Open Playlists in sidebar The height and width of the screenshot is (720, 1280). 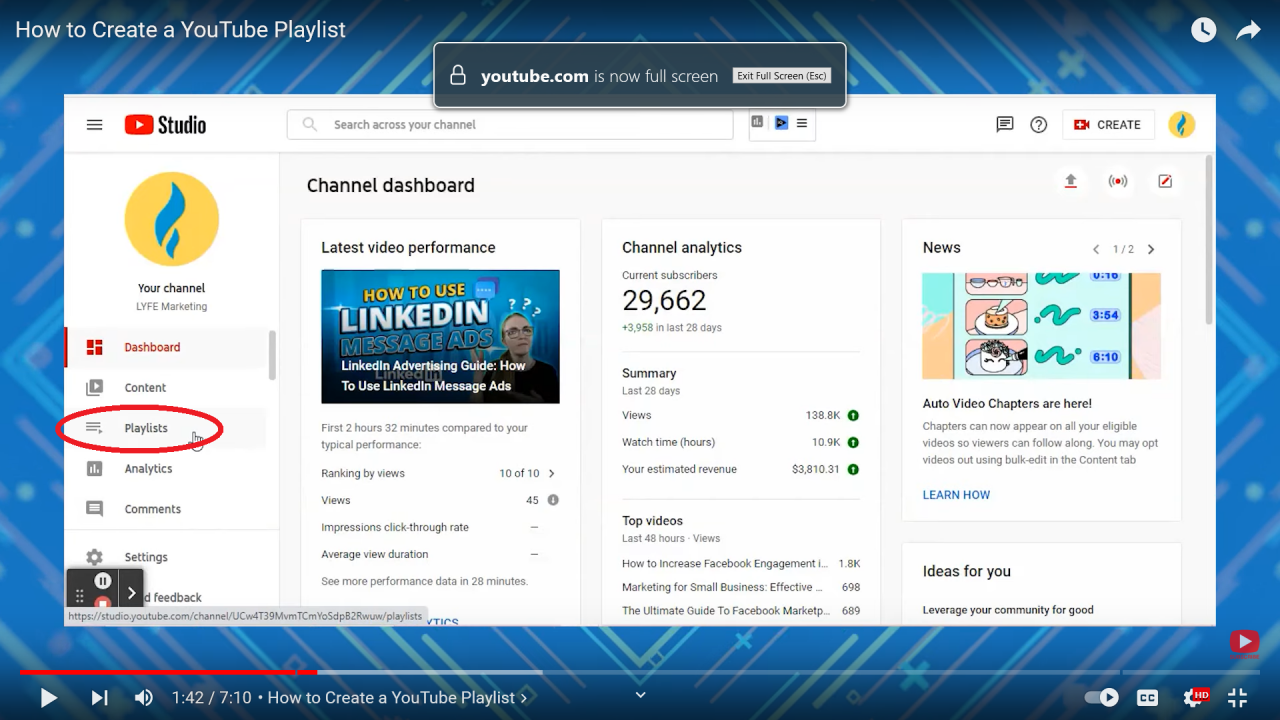click(x=146, y=428)
